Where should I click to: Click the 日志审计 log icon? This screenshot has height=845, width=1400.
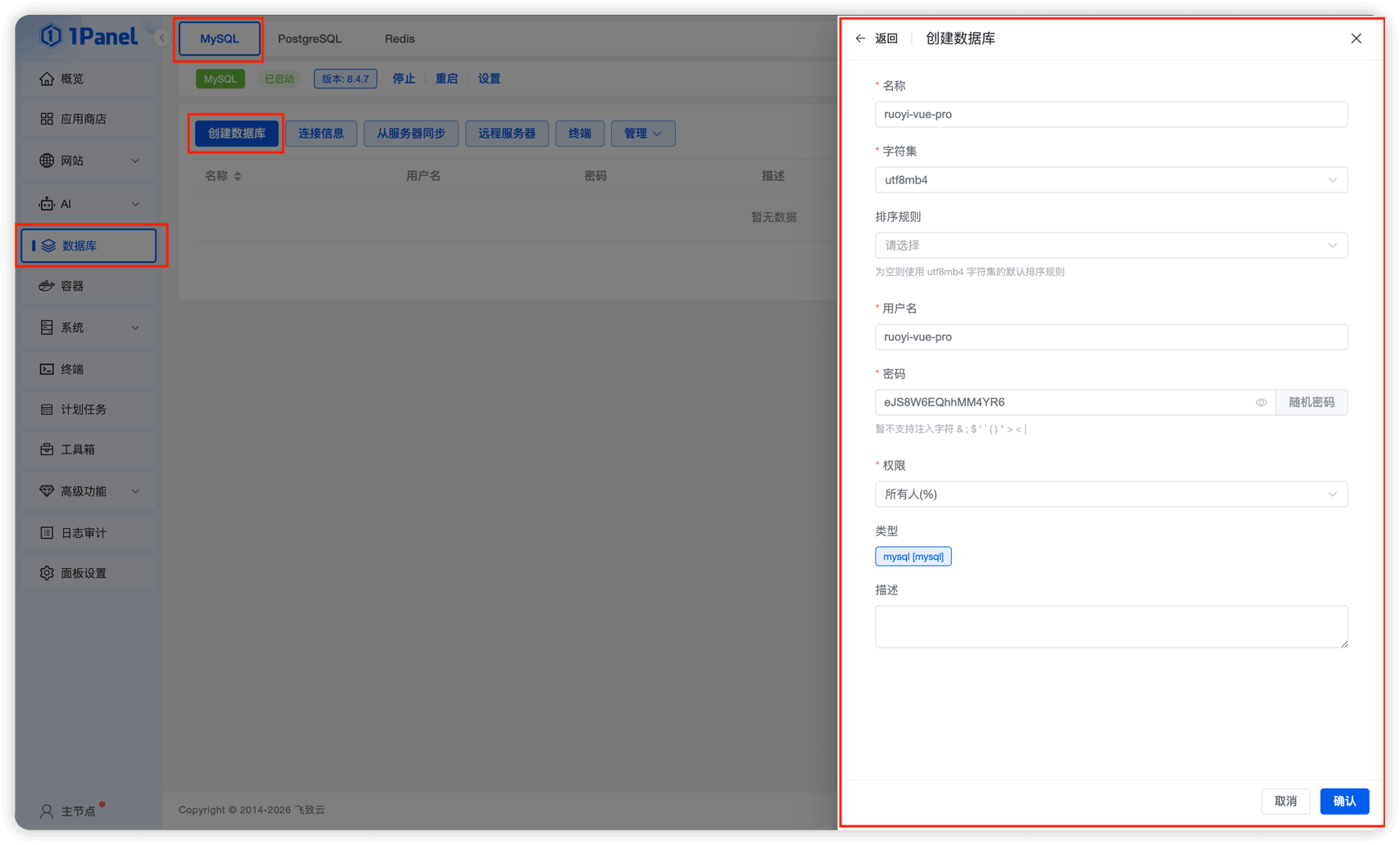click(47, 533)
